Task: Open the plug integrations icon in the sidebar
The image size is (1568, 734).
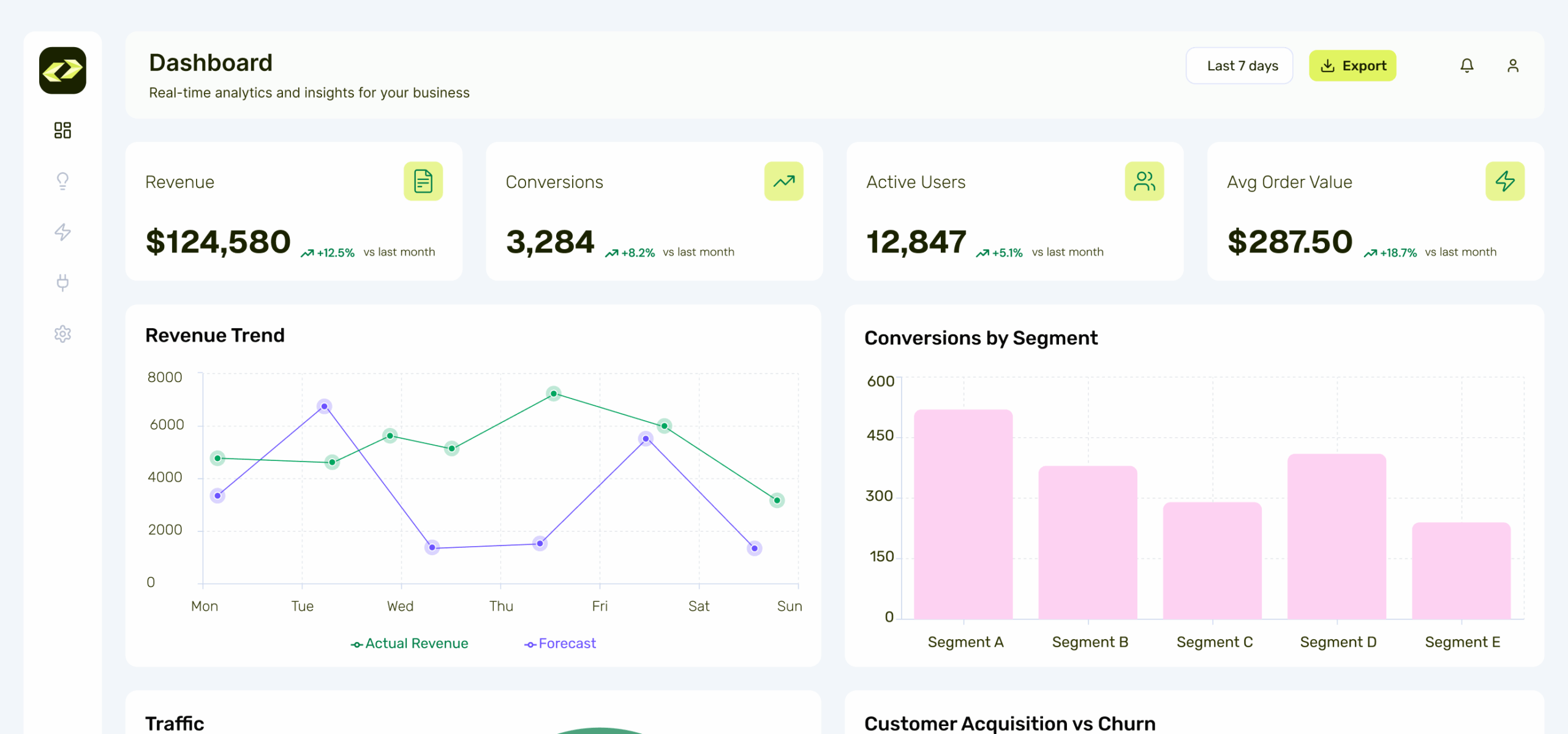Action: (x=62, y=282)
